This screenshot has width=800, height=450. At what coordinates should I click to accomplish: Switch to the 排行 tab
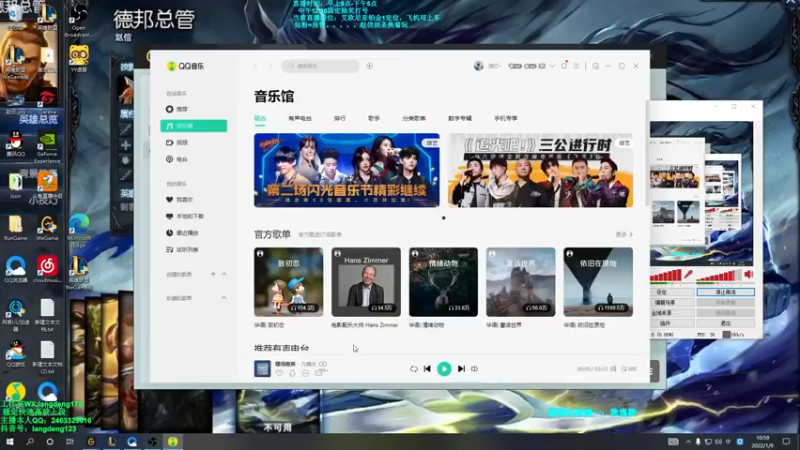[x=340, y=118]
